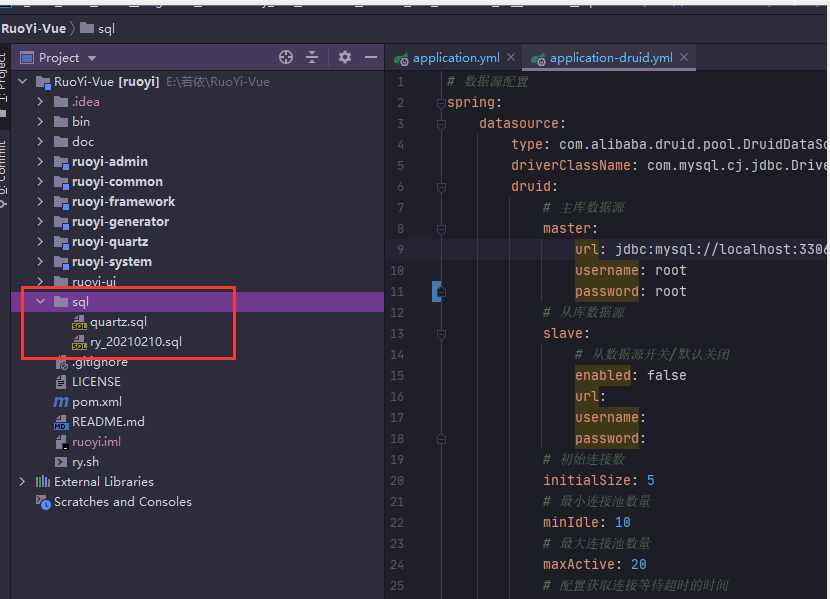This screenshot has width=830, height=599.
Task: Select the ry.sh script file
Action: tap(85, 462)
